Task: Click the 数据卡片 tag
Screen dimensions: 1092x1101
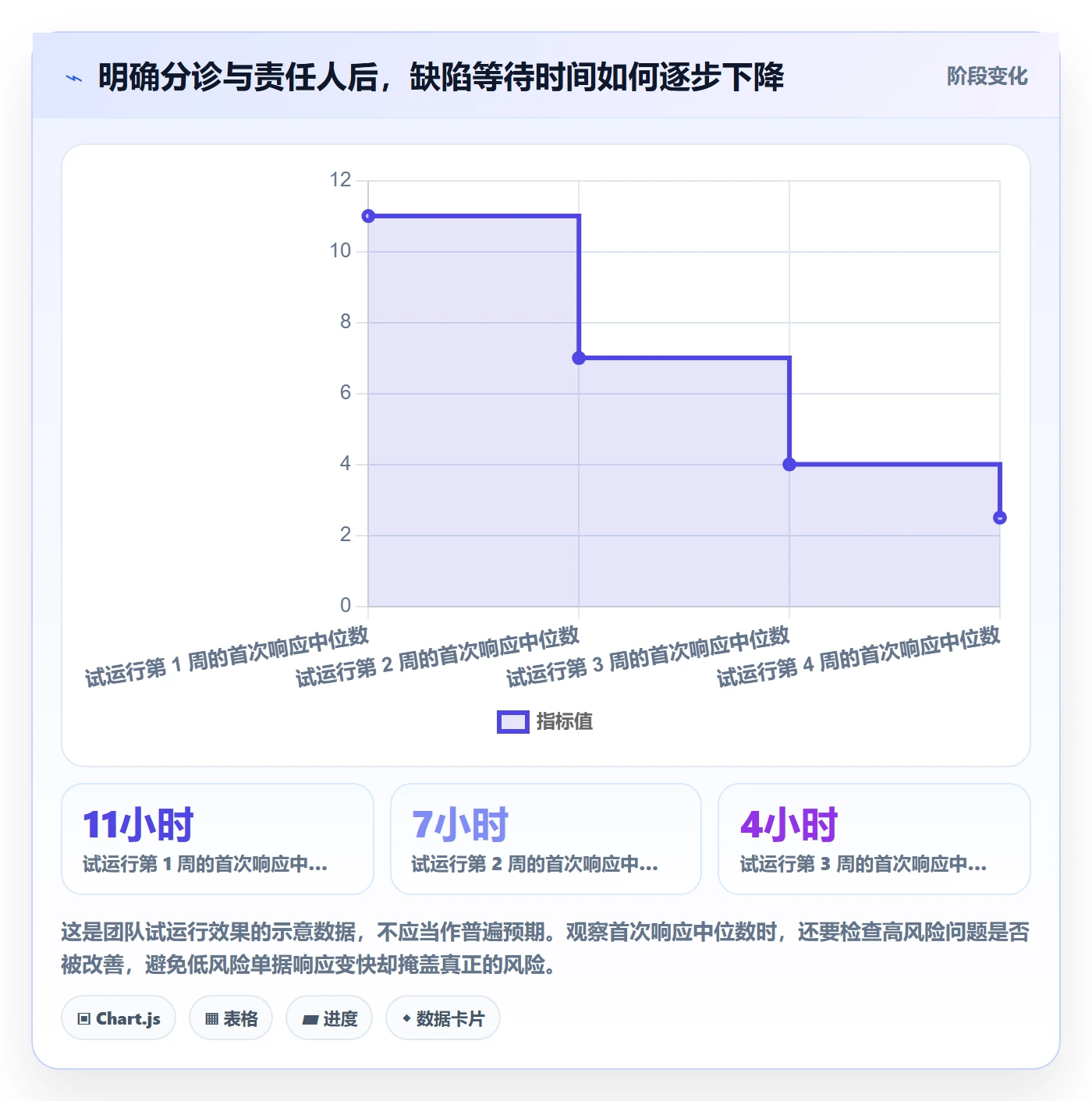Action: [x=443, y=1018]
